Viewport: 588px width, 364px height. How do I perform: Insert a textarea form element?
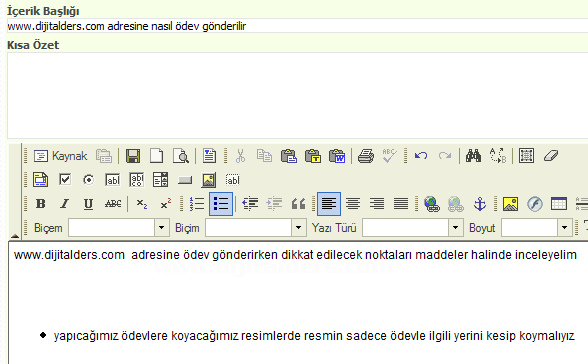[136, 180]
